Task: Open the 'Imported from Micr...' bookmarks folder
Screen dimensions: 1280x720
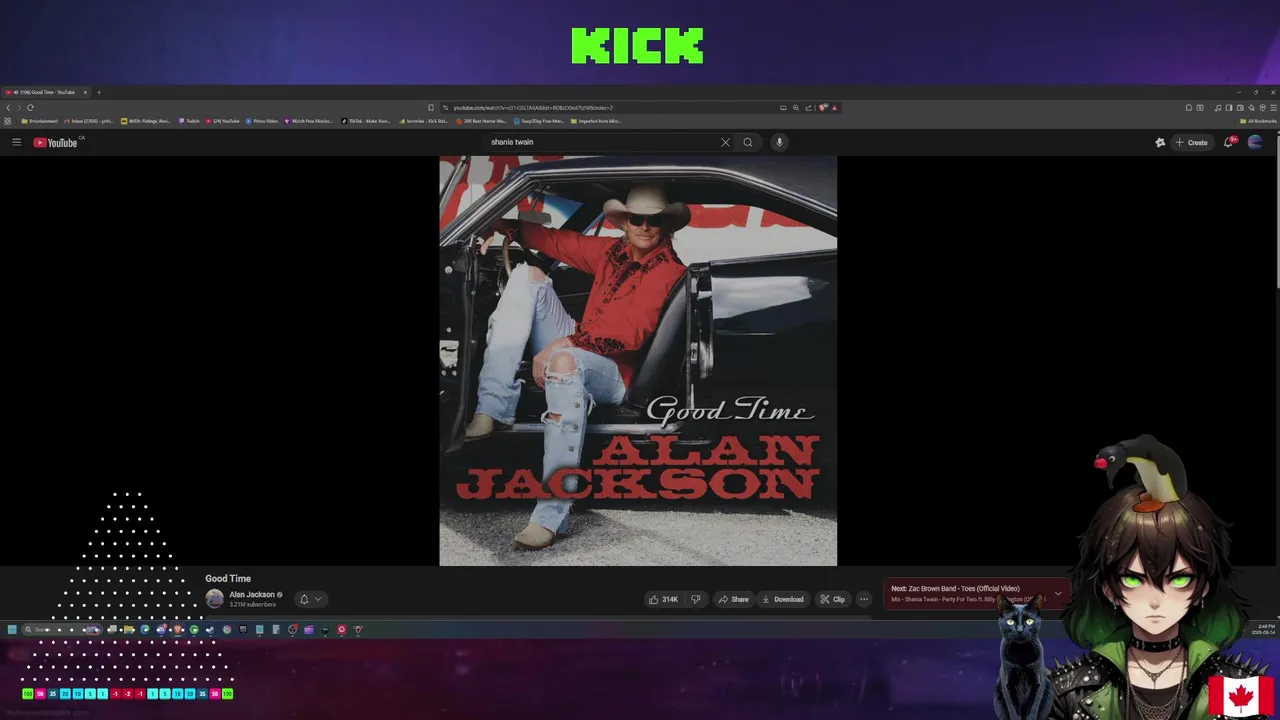Action: [x=596, y=121]
